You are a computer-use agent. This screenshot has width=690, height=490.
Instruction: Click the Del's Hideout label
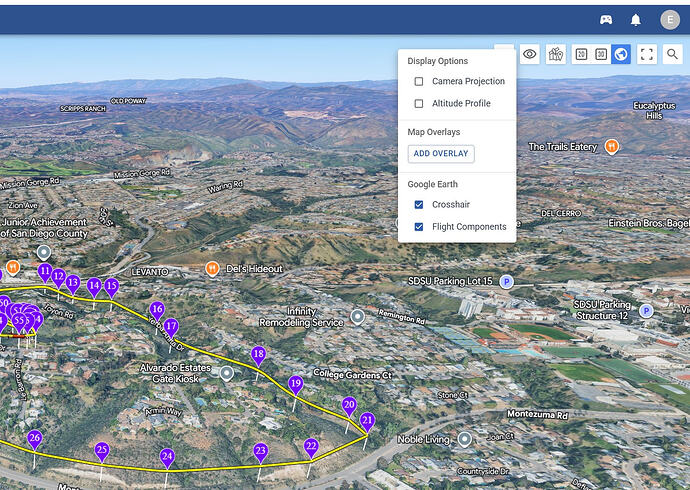pos(254,269)
